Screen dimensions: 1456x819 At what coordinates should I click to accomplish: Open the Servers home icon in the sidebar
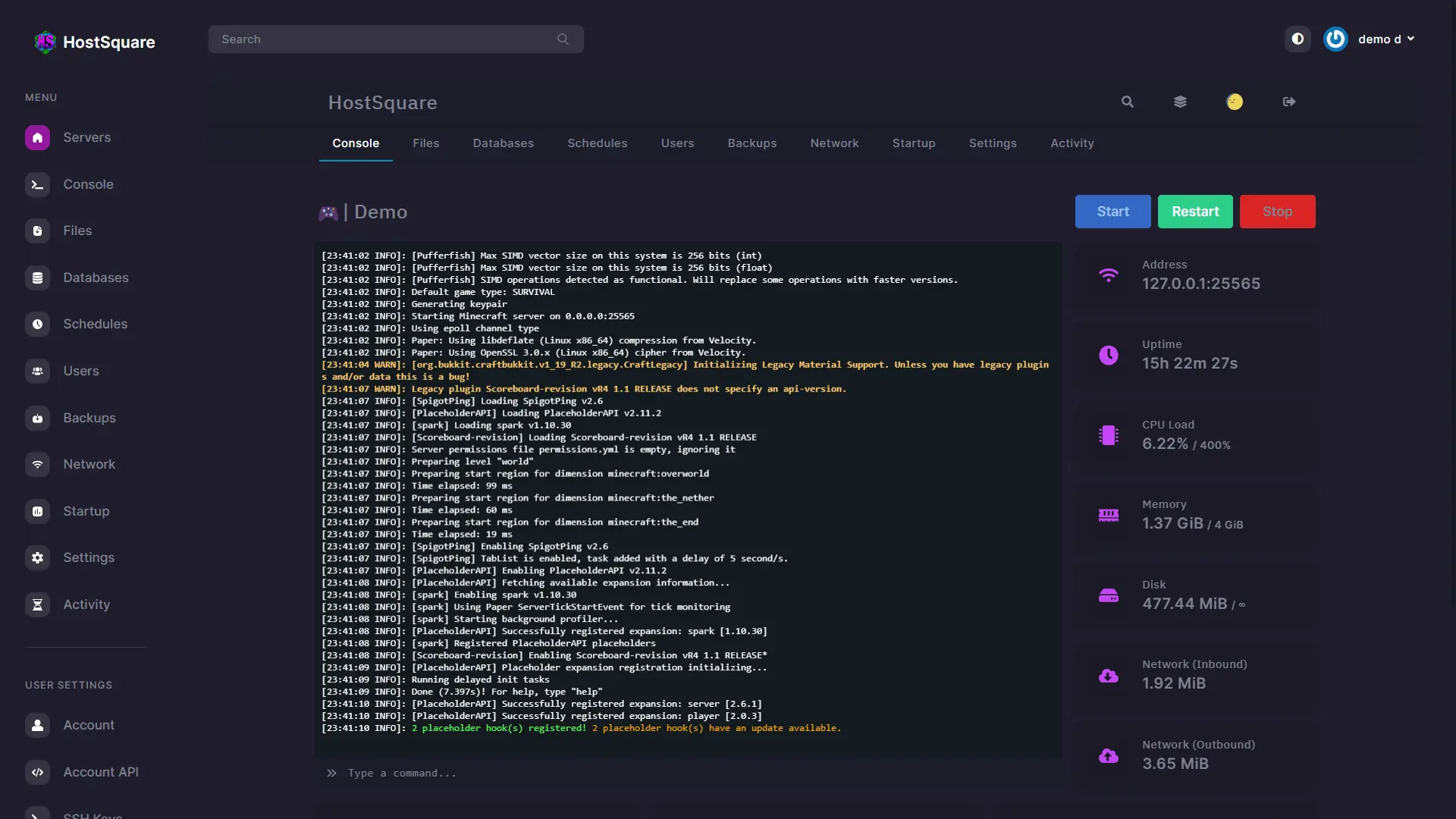[37, 138]
